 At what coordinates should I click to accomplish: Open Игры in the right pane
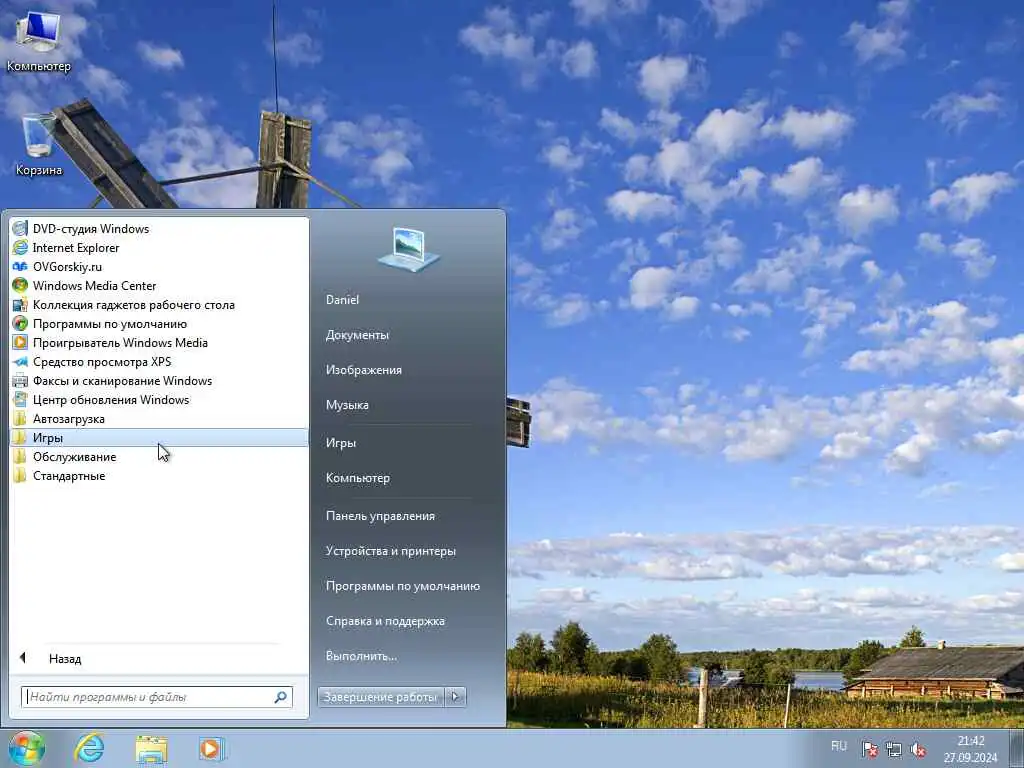coord(341,443)
